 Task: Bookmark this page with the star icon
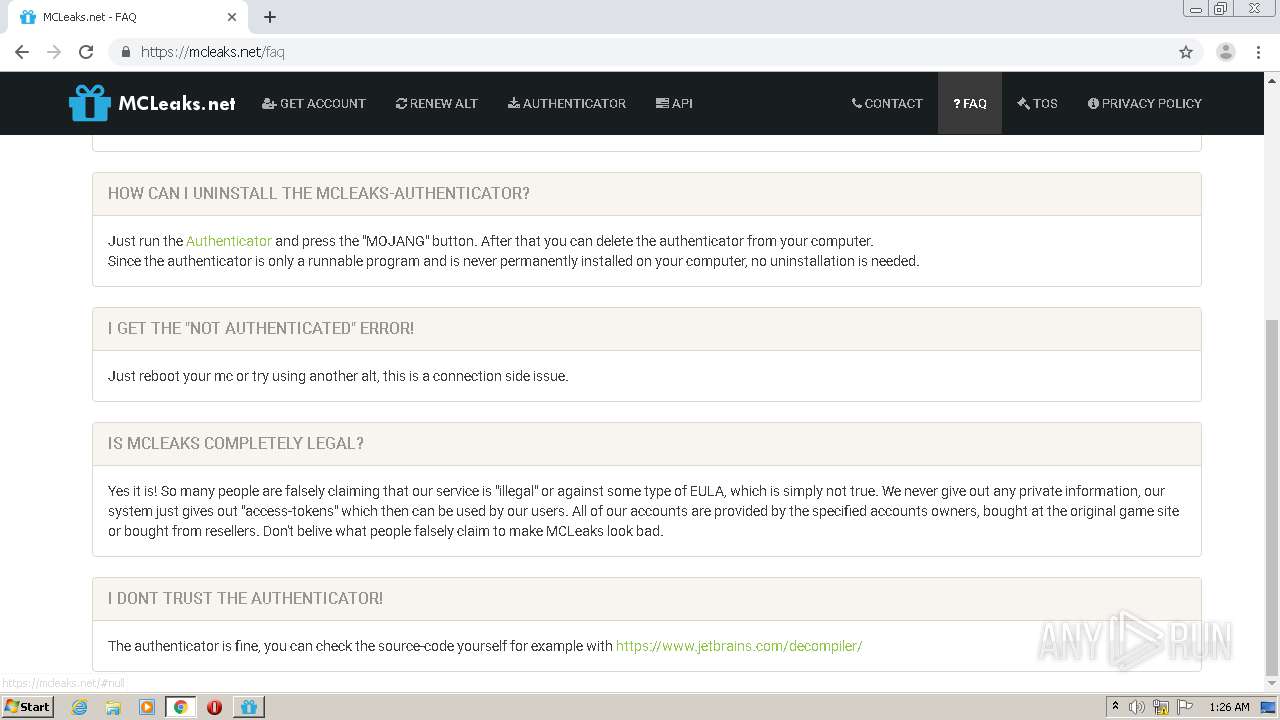[1186, 52]
